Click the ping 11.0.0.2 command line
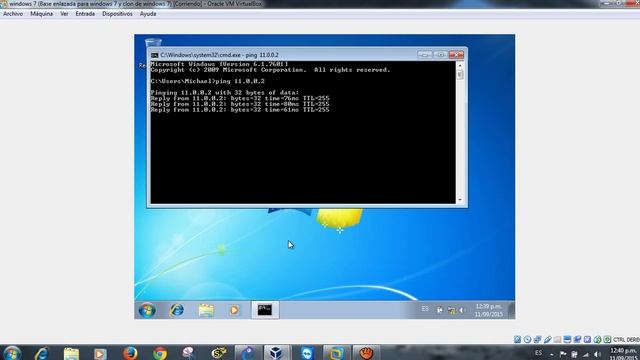Image resolution: width=640 pixels, height=360 pixels. [207, 81]
